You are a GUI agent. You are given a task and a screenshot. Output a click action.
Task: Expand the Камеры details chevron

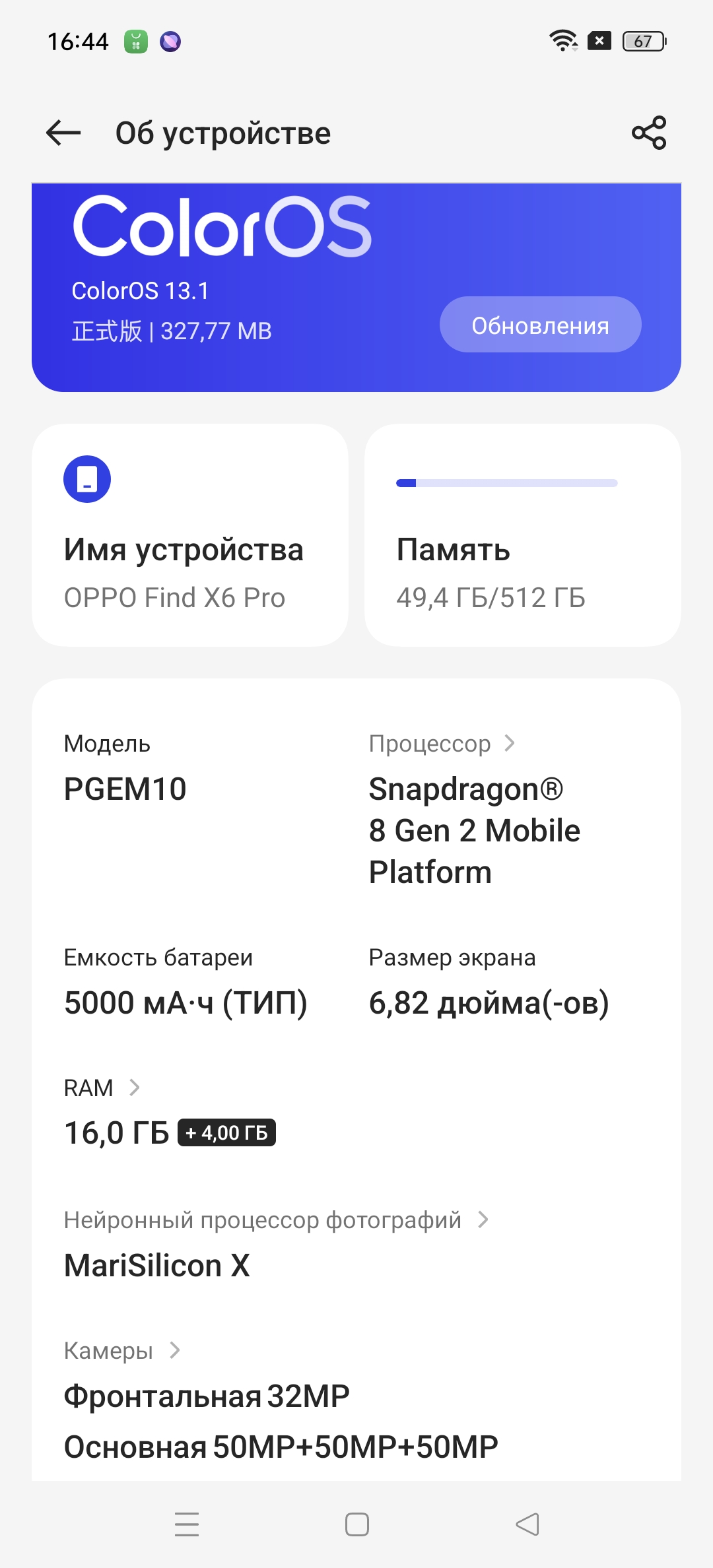point(175,1350)
